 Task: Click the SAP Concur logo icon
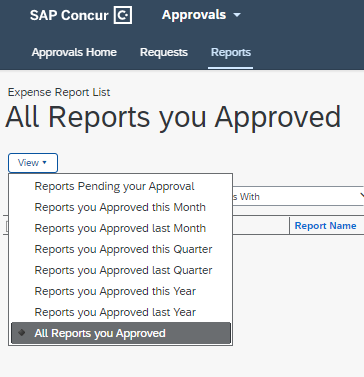pos(123,15)
